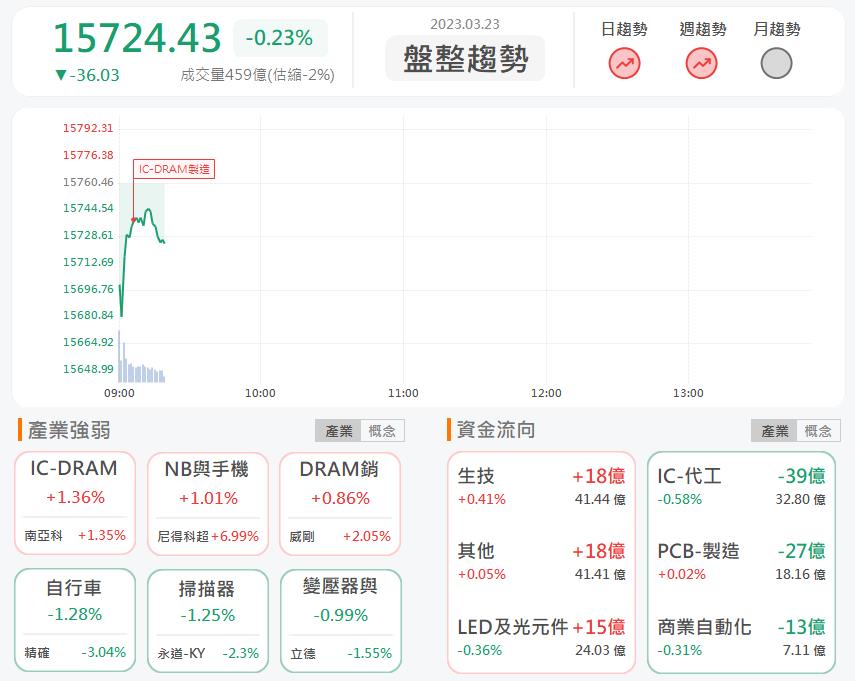Switch 資金流向 panel to 概念 view
This screenshot has height=681, width=855.
819,431
